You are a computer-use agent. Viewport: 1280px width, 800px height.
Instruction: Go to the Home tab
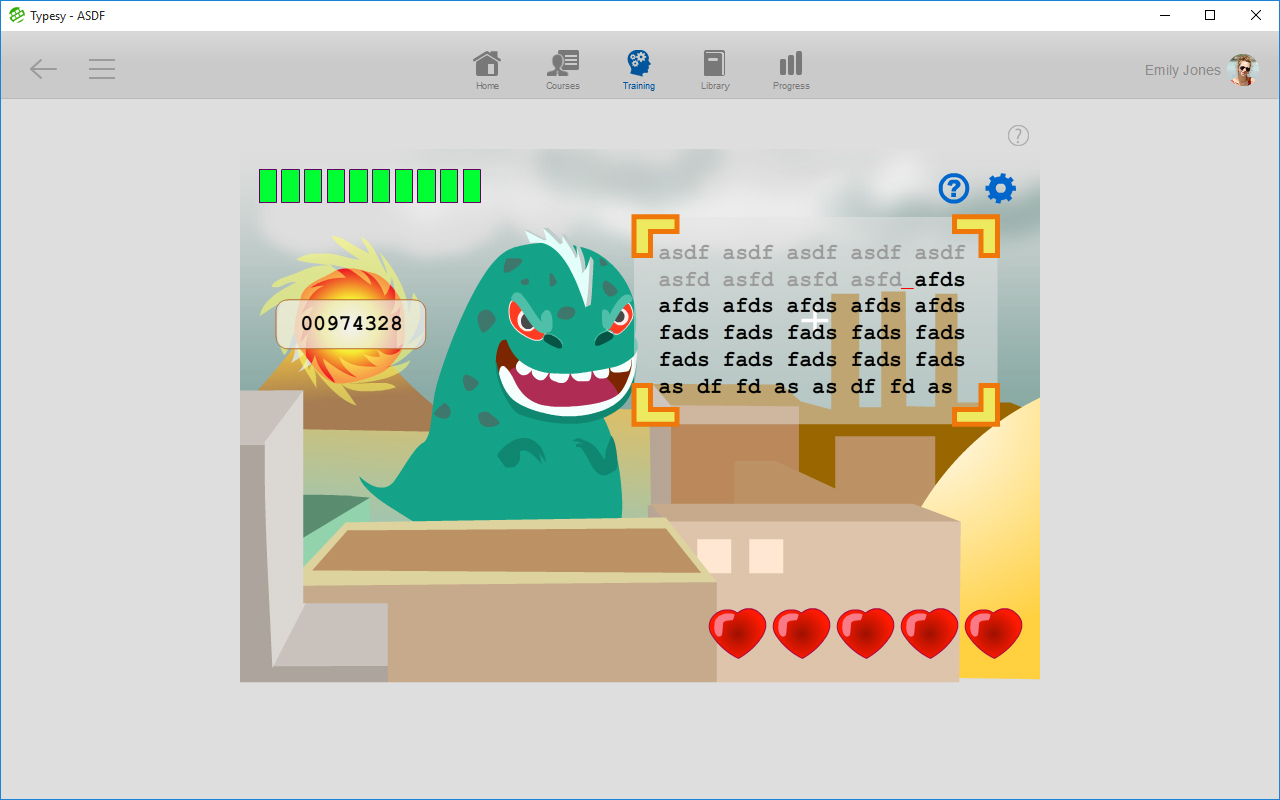click(x=487, y=70)
